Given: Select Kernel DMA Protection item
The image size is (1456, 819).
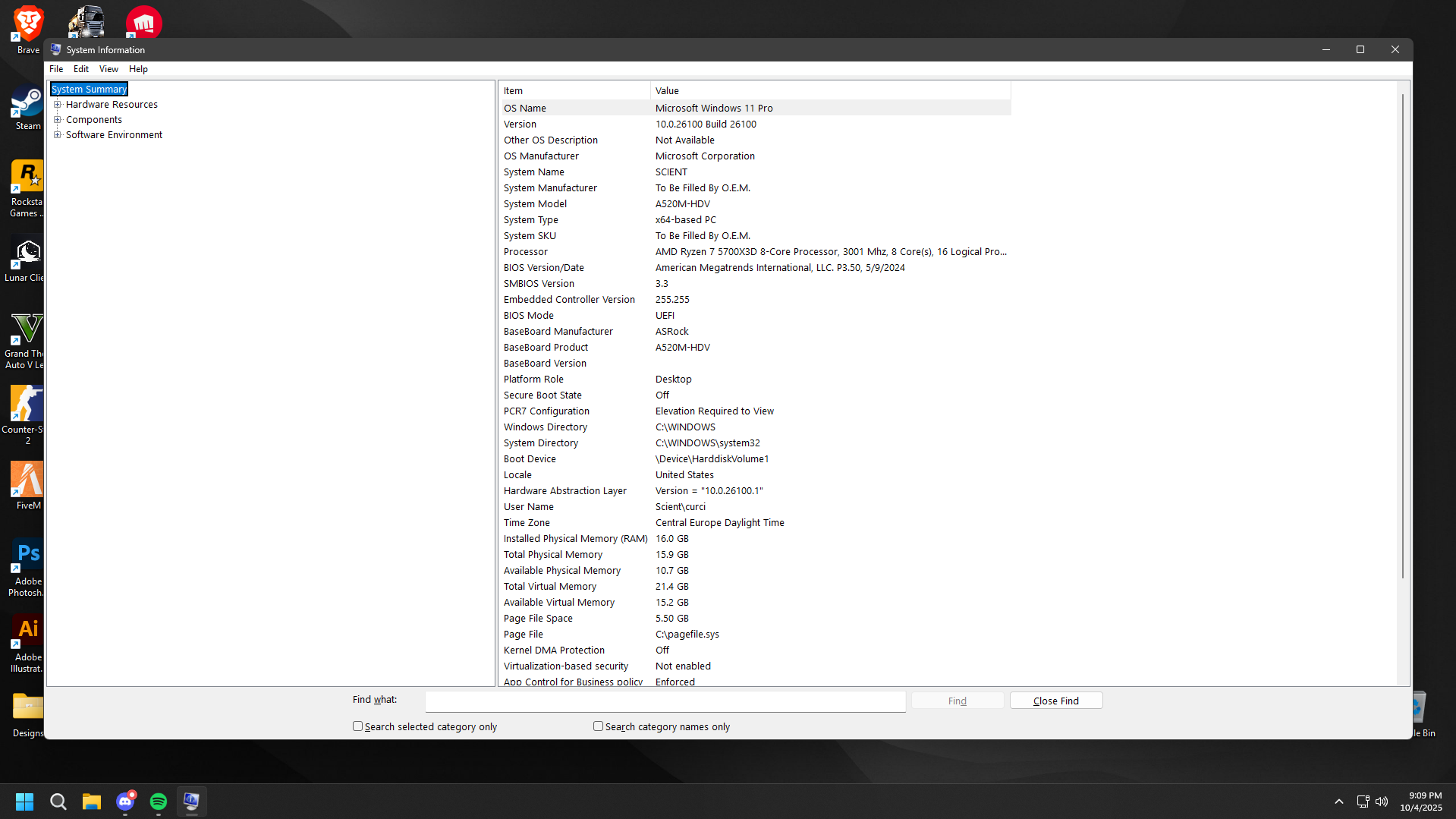Looking at the screenshot, I should [554, 650].
